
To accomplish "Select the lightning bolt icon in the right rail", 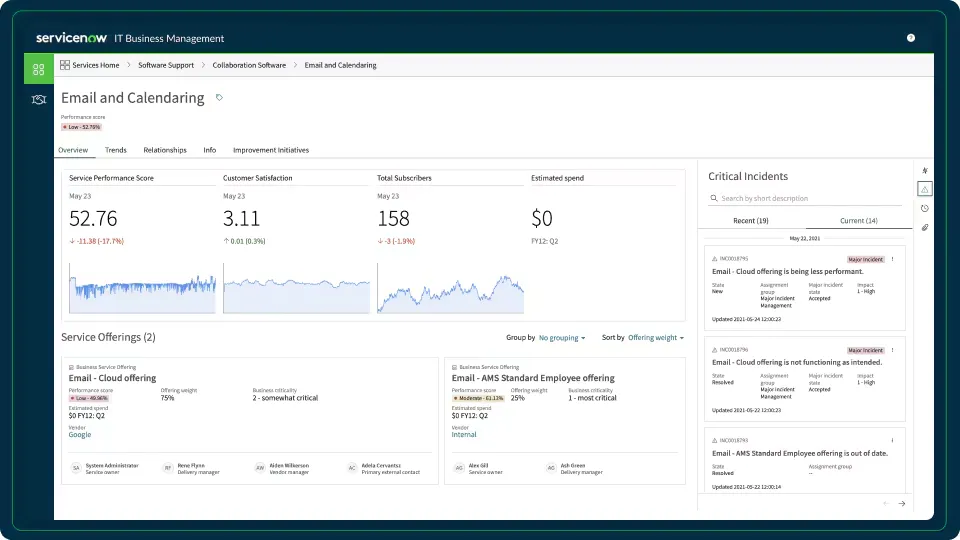I will (925, 170).
